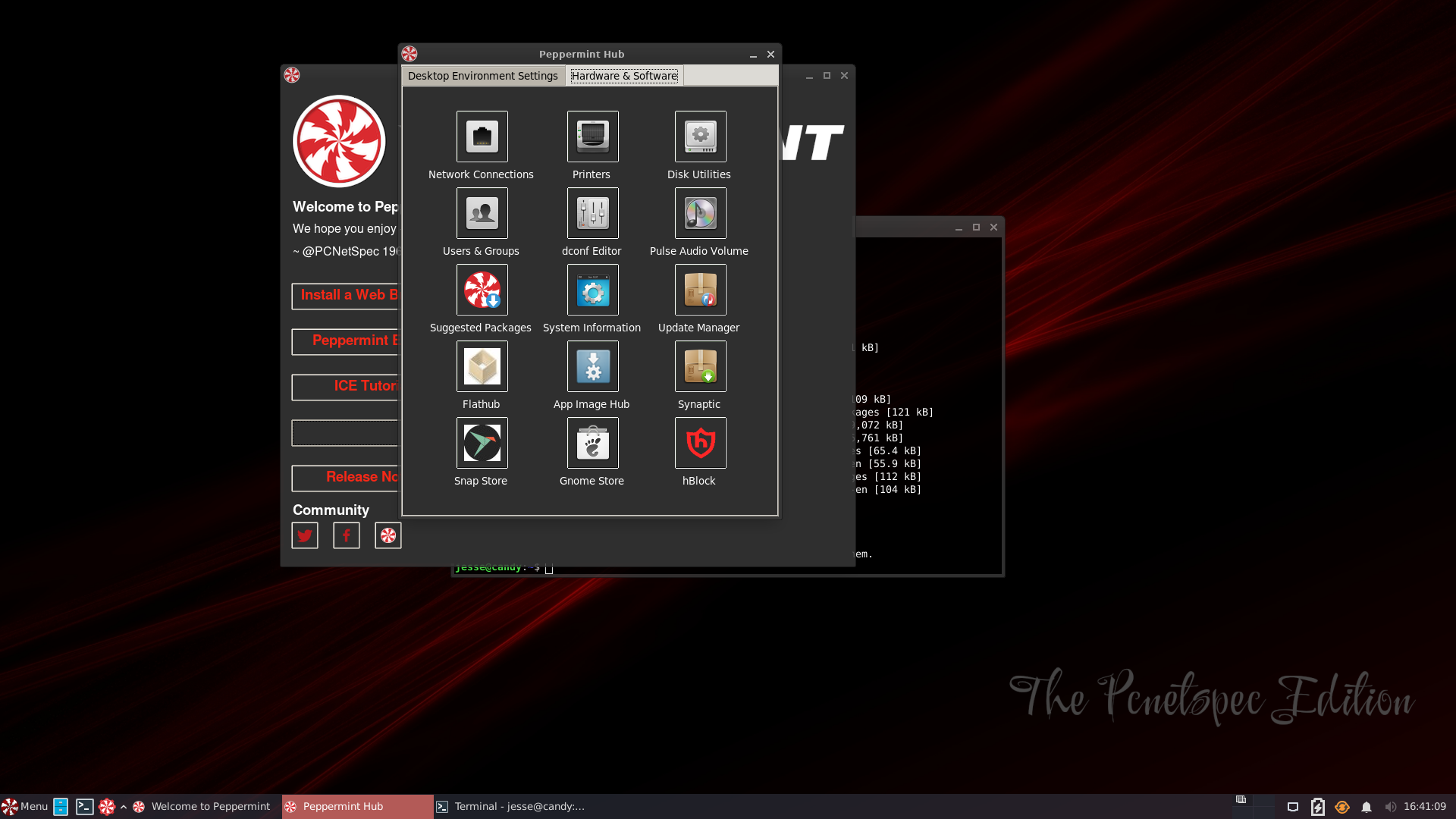1456x819 pixels.
Task: Click the volume speaker icon in tray
Action: tap(1390, 807)
